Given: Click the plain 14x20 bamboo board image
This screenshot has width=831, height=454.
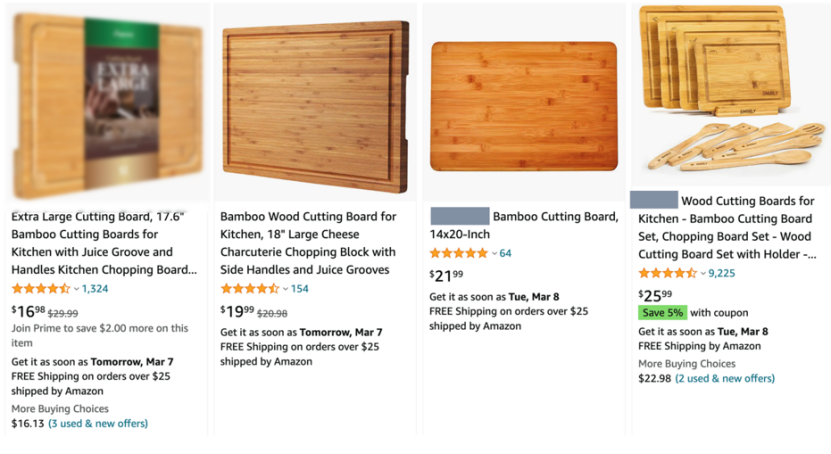Looking at the screenshot, I should click(x=524, y=106).
